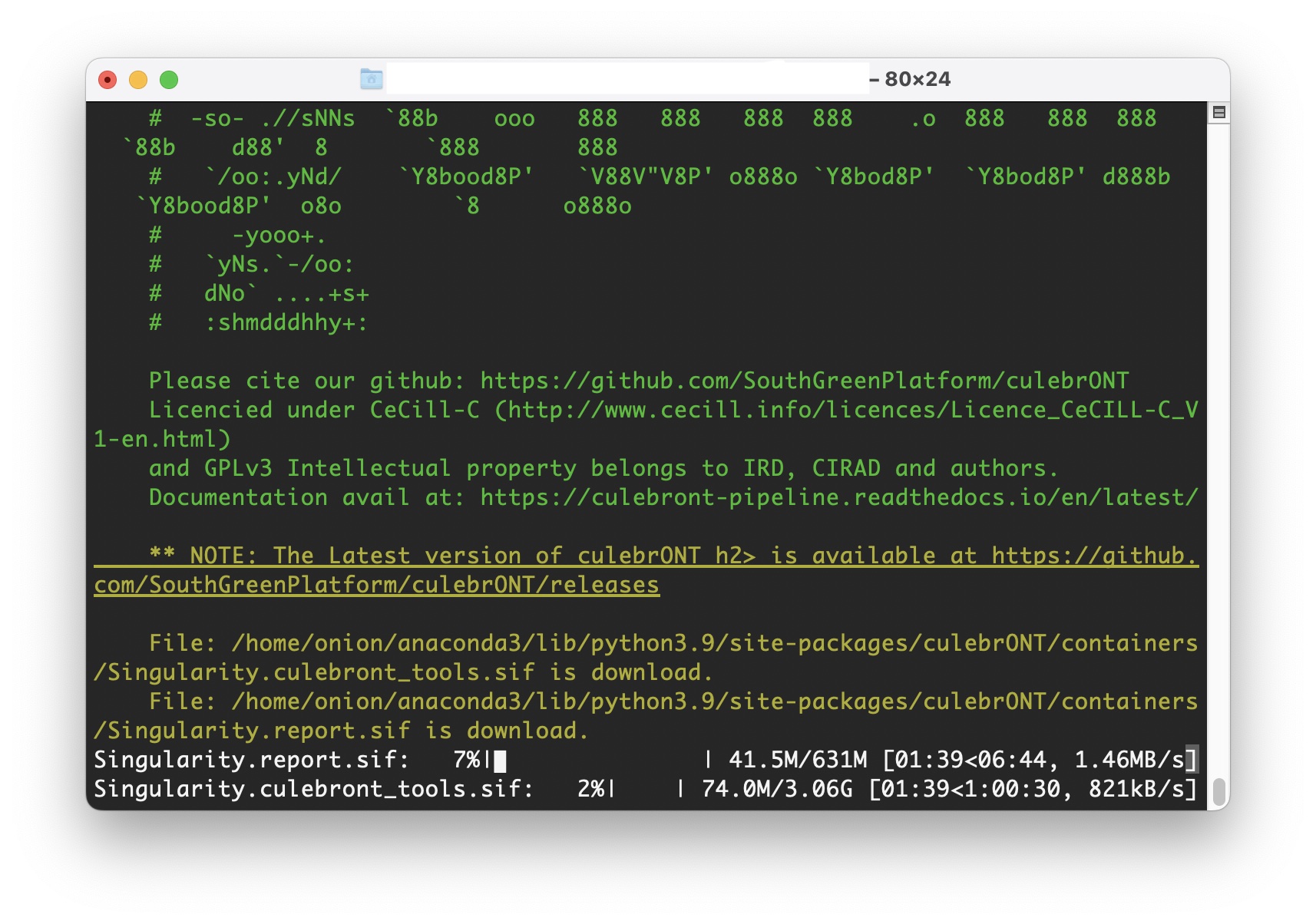Click the text 'Licencied under CeCill-C'

(x=314, y=410)
